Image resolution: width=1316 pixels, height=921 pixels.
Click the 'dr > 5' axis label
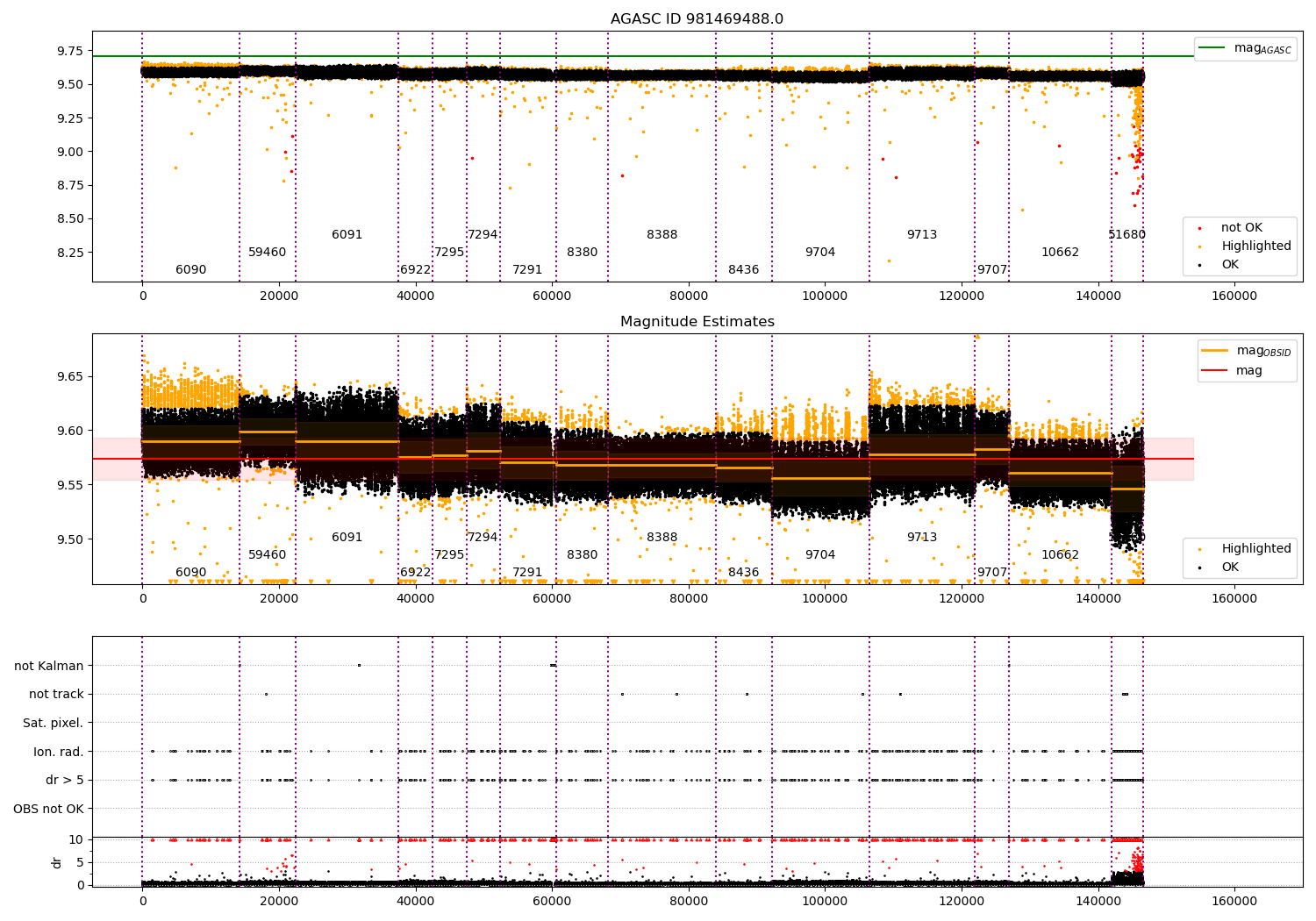click(x=65, y=780)
